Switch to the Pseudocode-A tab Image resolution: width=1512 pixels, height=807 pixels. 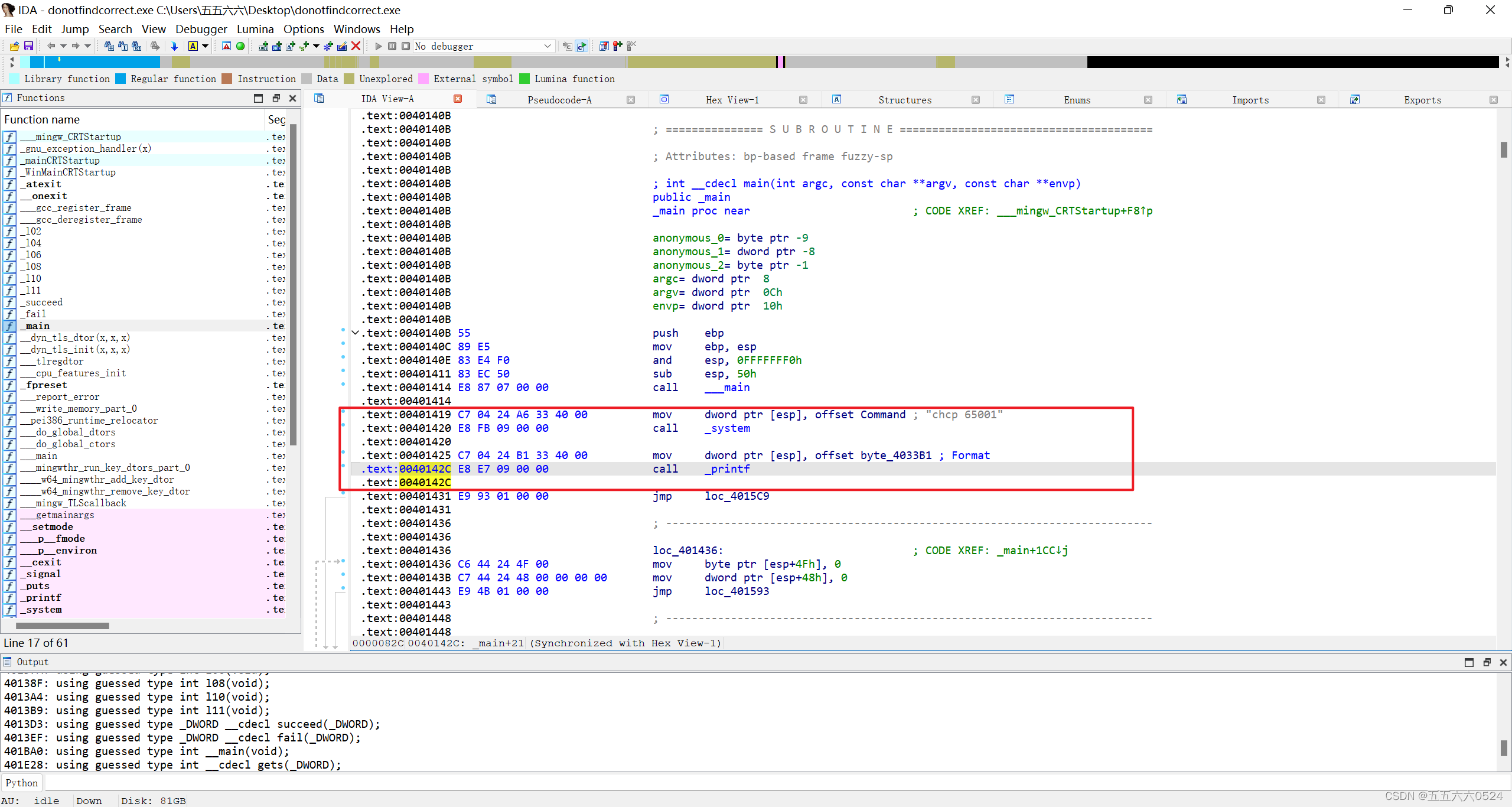tap(559, 100)
